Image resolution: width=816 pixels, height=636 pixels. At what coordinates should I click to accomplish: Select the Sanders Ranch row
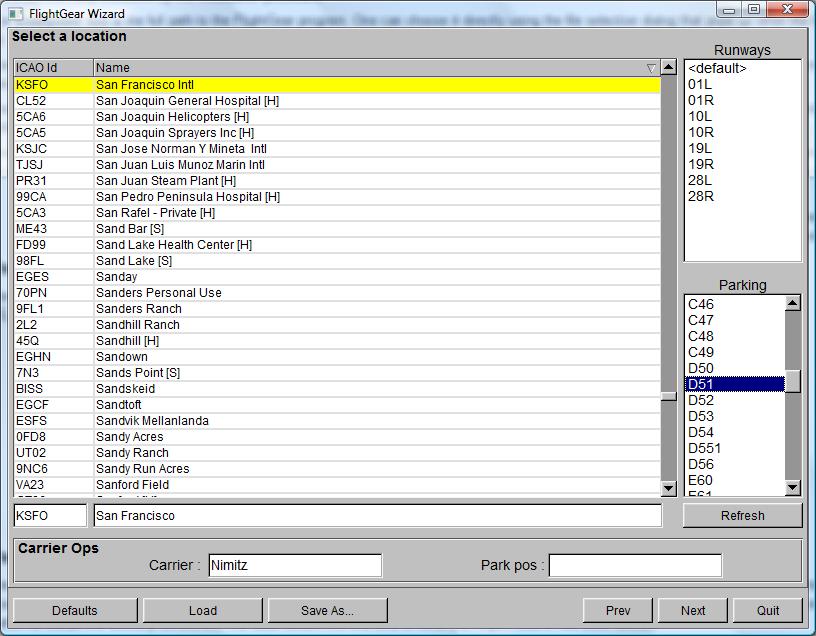click(x=337, y=309)
